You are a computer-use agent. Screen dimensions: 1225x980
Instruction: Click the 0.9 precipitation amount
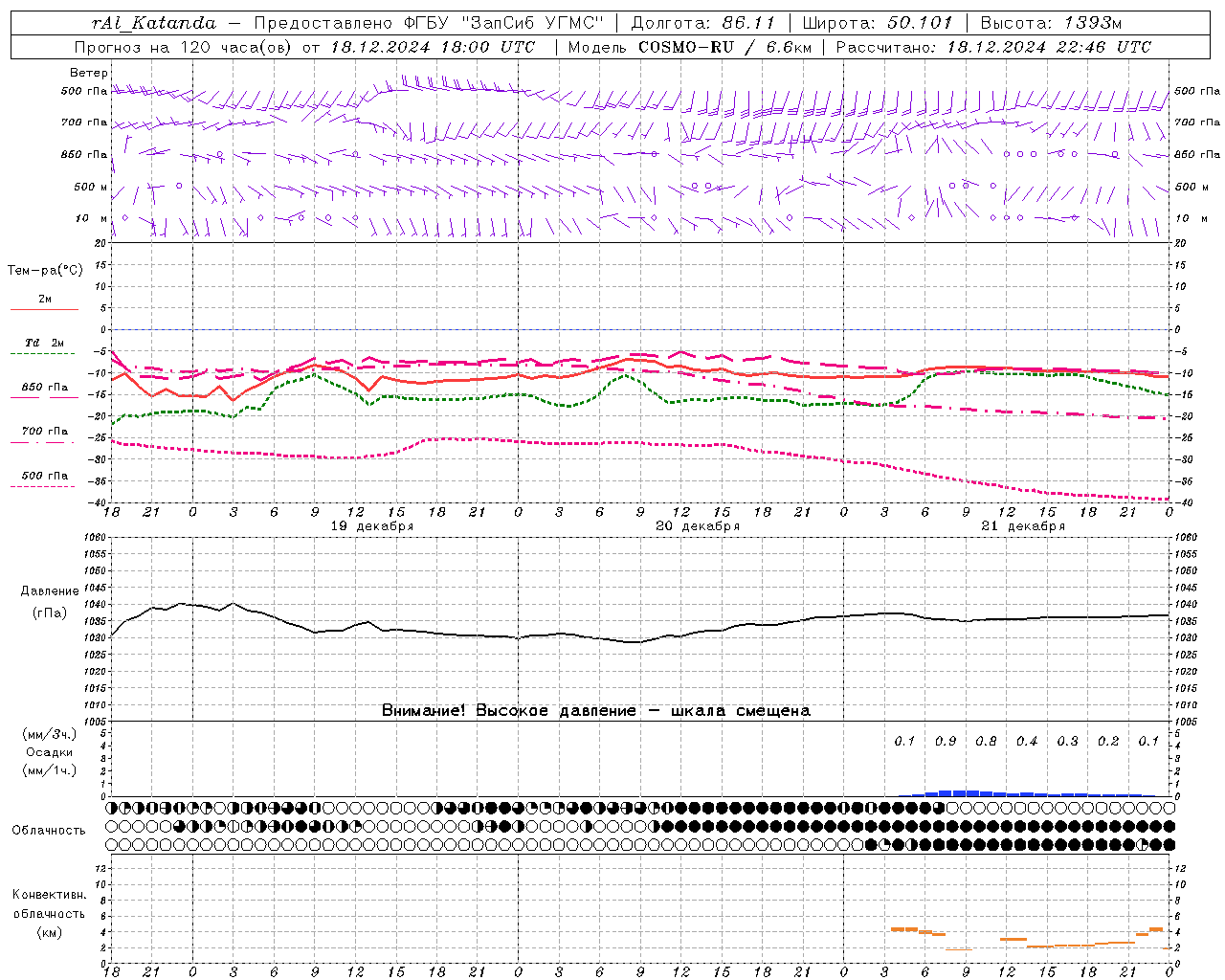tap(946, 742)
